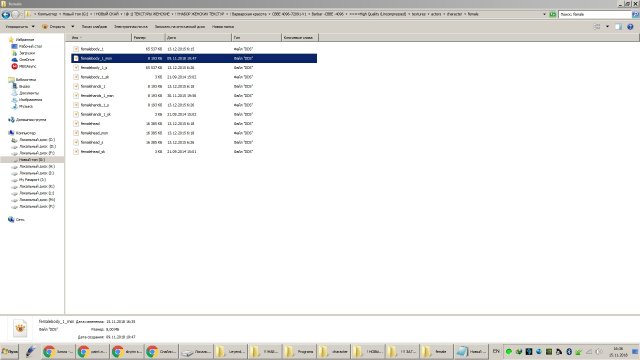640x360 pixels.
Task: Open the MEGAsync sidebar shortcut
Action: (14, 66)
